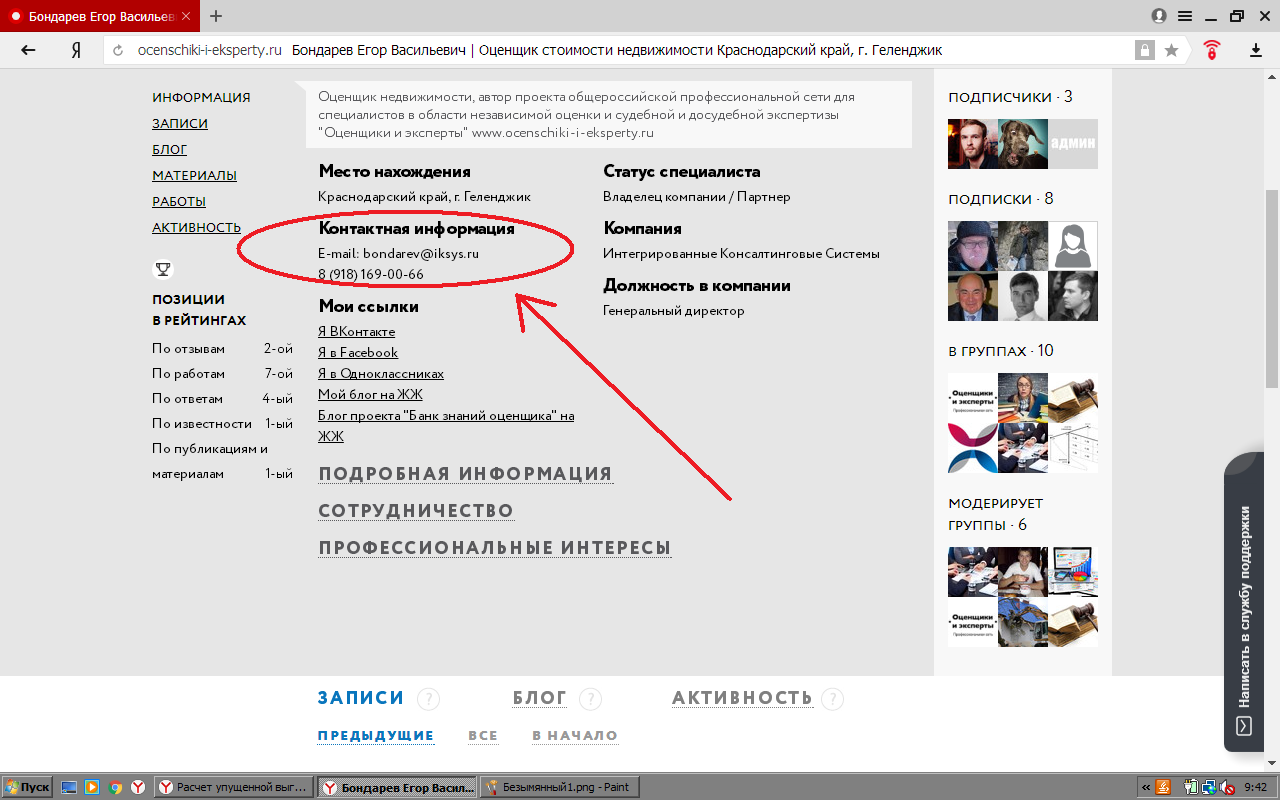Open a new tab with the plus button
Screen dimensions: 1280x800
(216, 16)
